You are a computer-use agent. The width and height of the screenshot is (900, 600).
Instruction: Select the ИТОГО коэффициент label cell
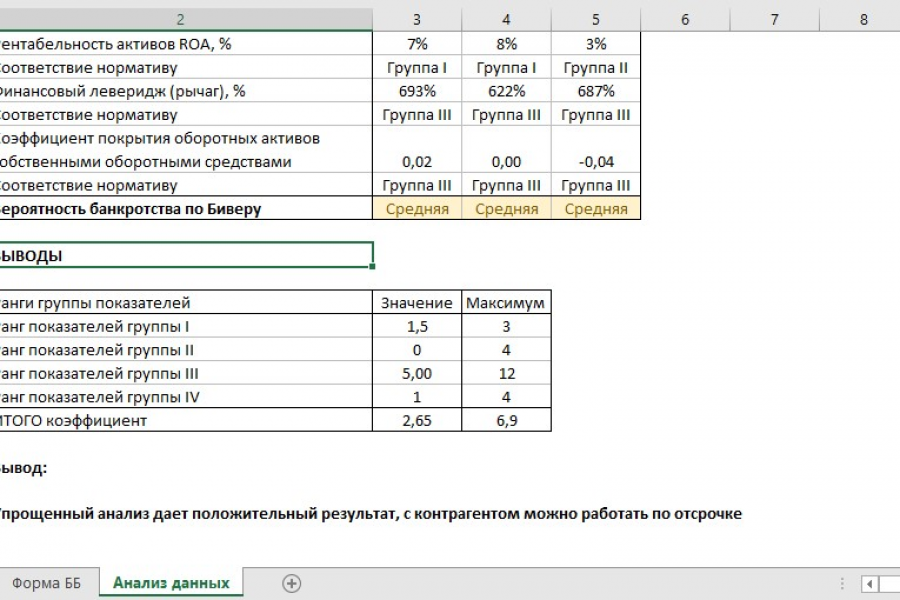186,420
